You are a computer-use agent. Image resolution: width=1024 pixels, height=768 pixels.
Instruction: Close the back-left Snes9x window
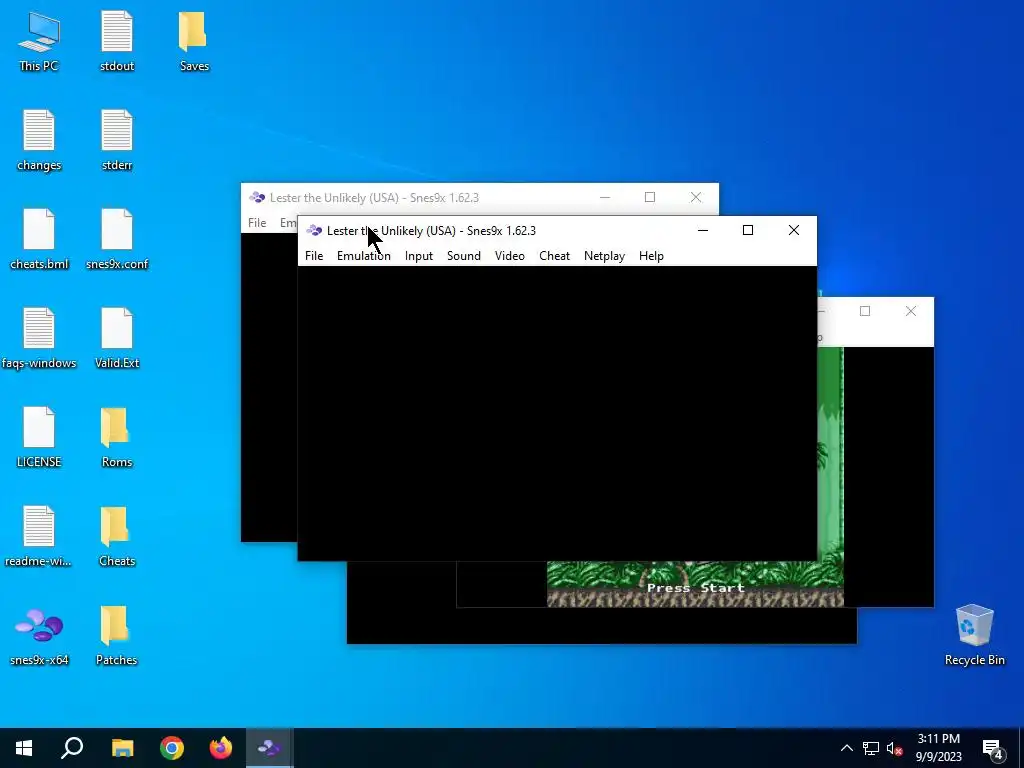click(696, 197)
